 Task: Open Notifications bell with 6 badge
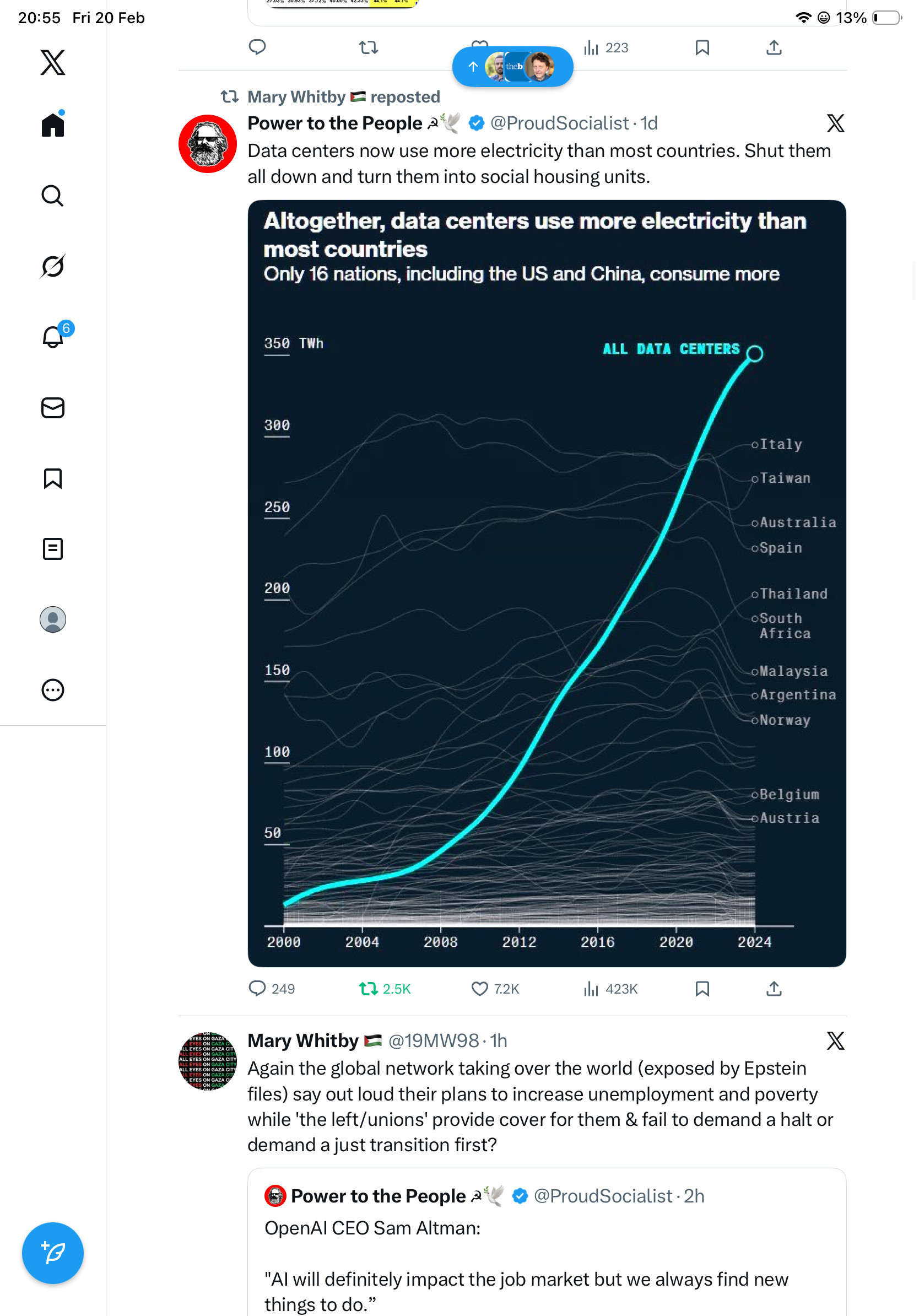(53, 337)
